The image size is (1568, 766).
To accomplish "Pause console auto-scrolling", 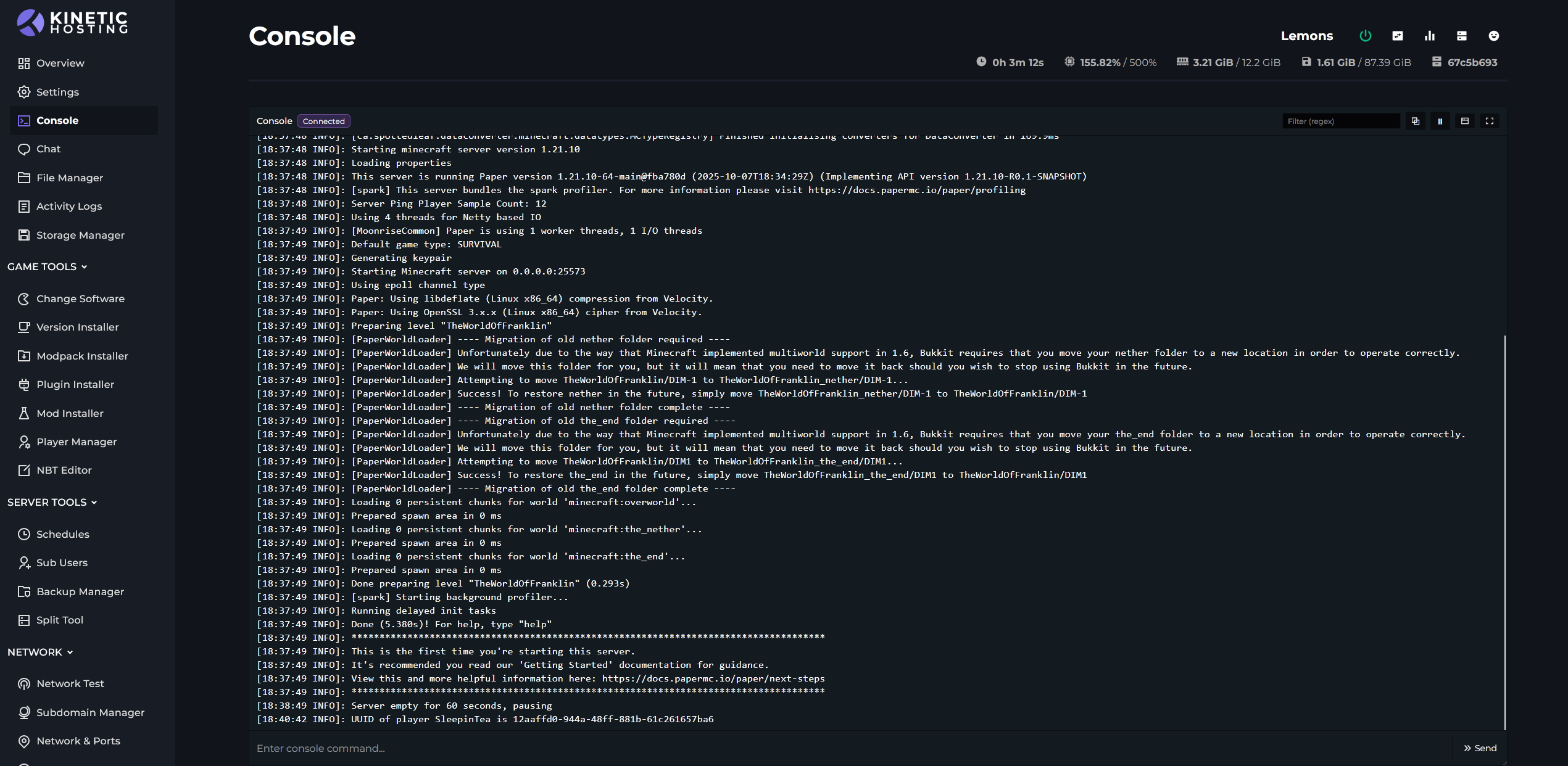I will [1440, 121].
